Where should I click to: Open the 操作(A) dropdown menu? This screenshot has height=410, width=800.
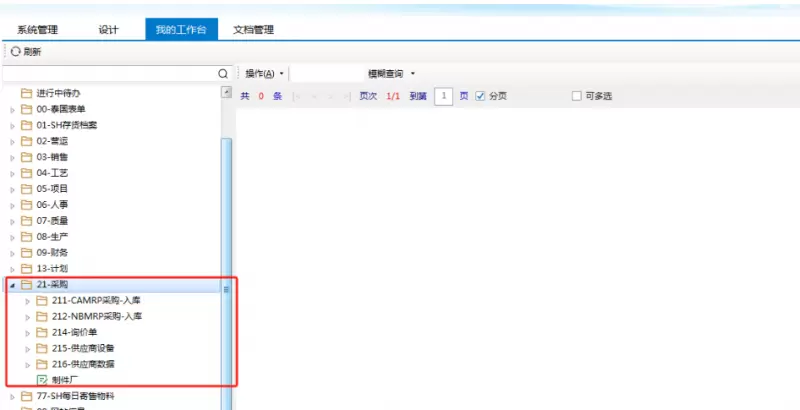(265, 74)
